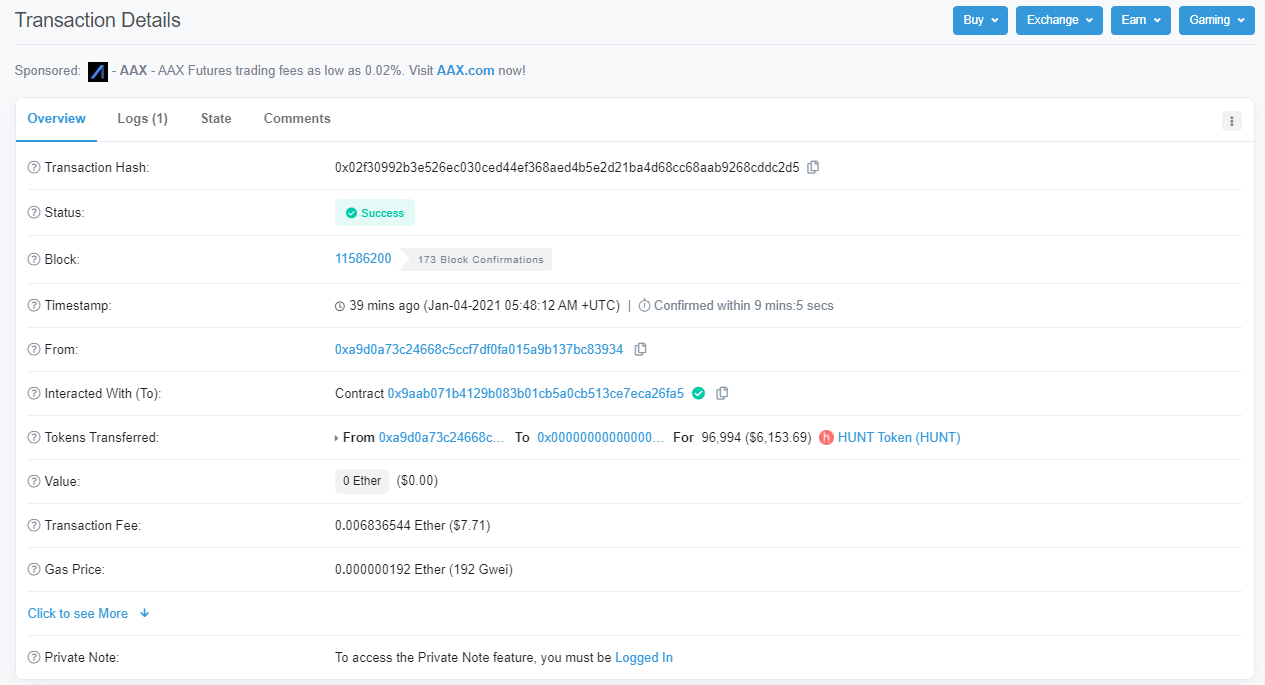
Task: Click the Confirmed within 9 mins:5 secs text
Action: [x=744, y=305]
